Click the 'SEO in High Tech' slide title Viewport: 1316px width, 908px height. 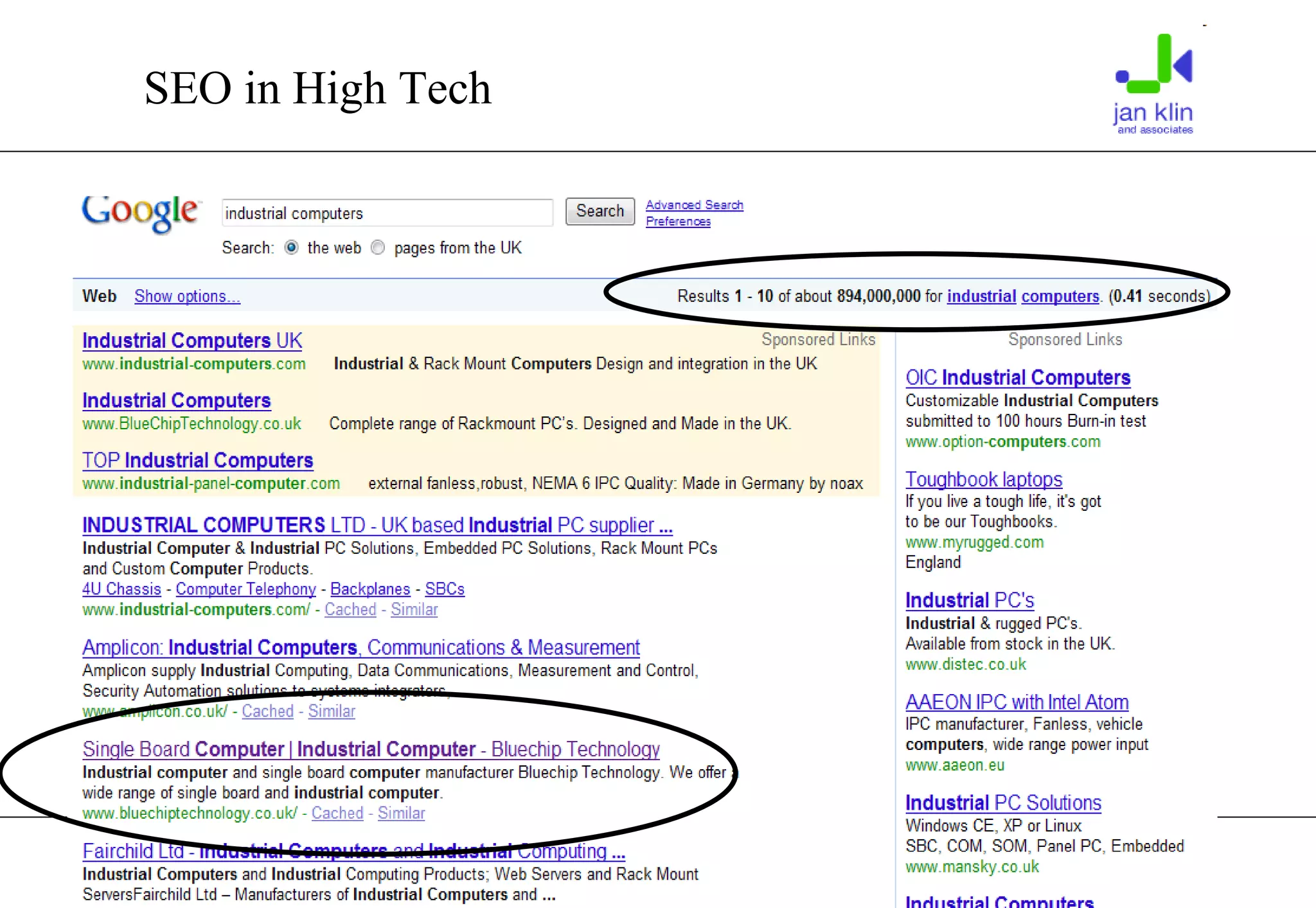tap(317, 88)
